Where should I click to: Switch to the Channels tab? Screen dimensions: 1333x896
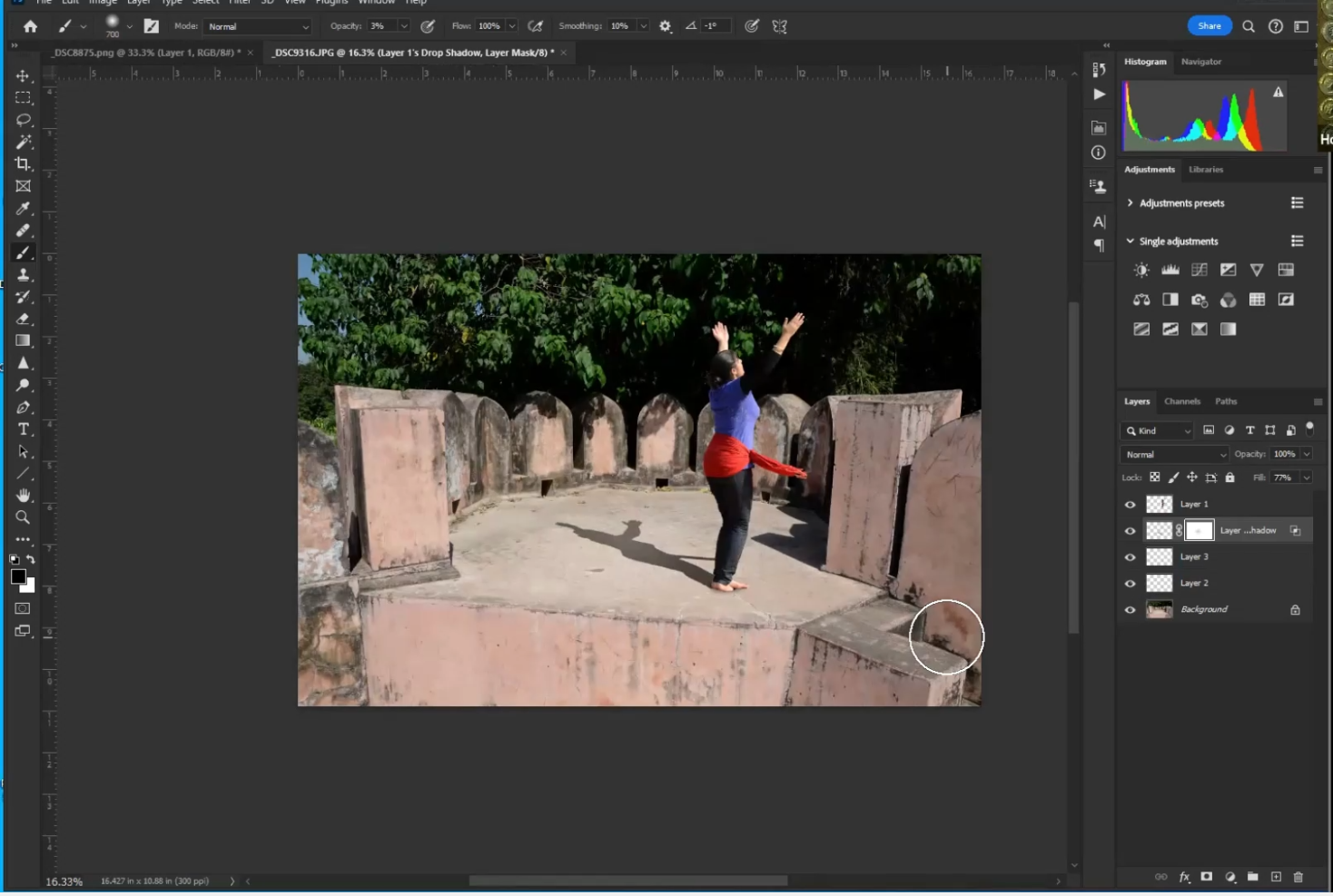pos(1181,401)
